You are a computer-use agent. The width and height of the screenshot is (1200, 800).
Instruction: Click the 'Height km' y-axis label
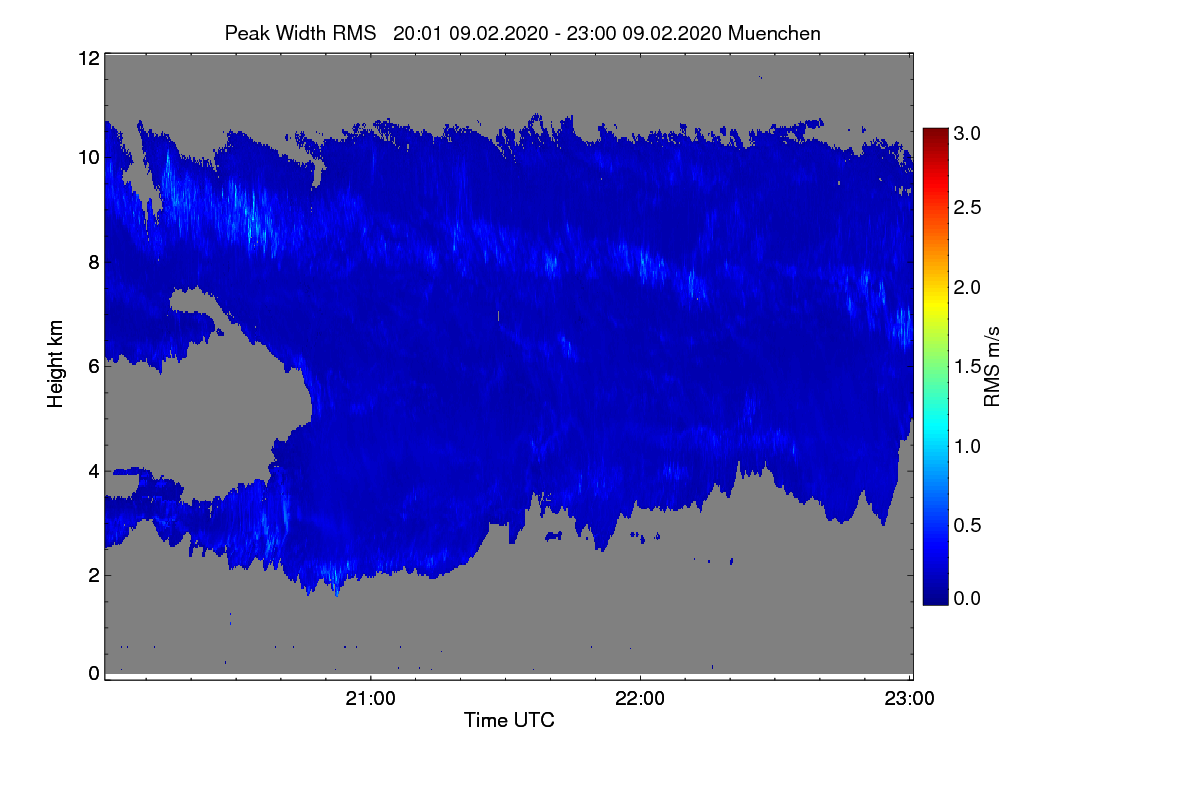pyautogui.click(x=56, y=363)
